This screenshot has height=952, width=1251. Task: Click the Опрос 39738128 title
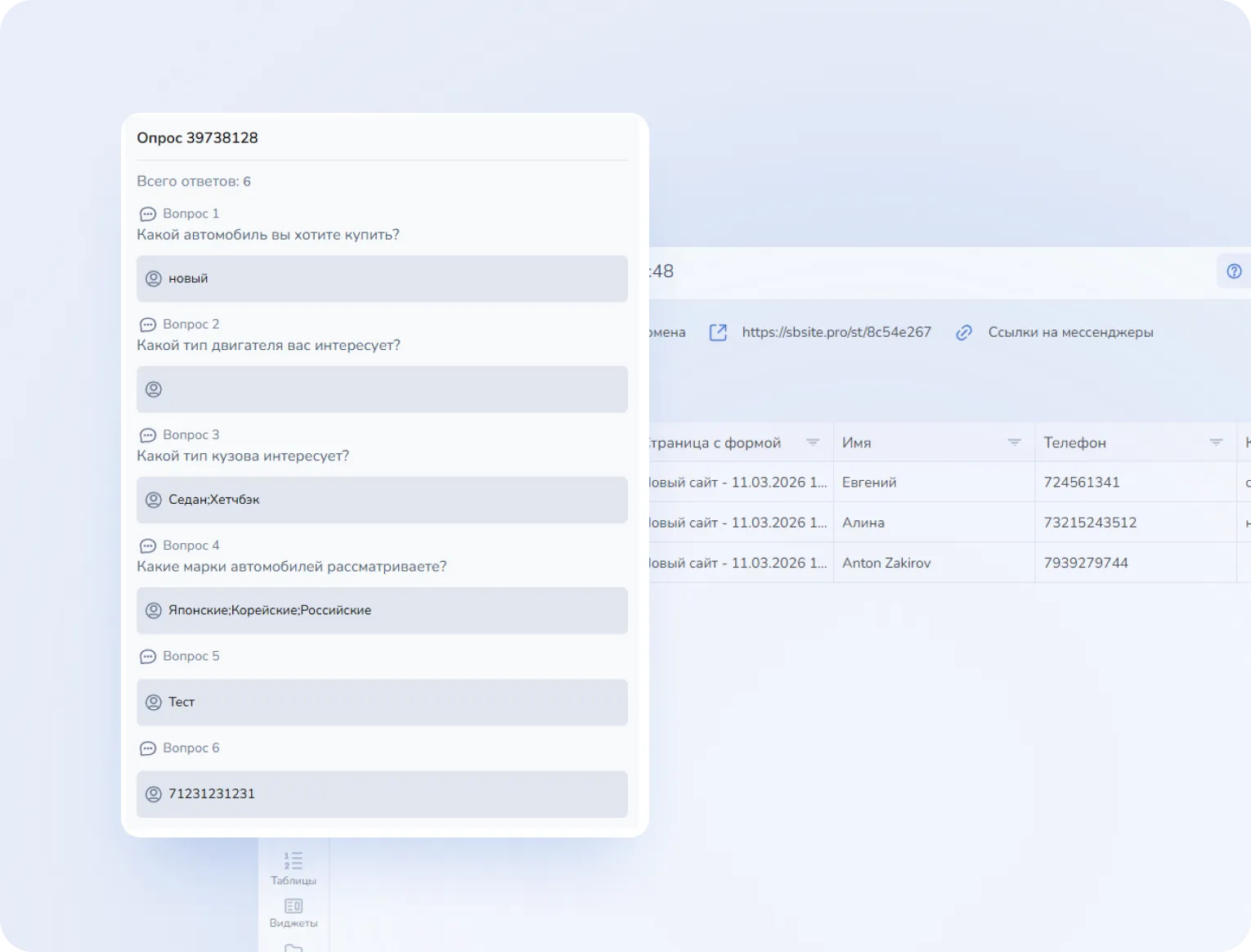coord(197,138)
